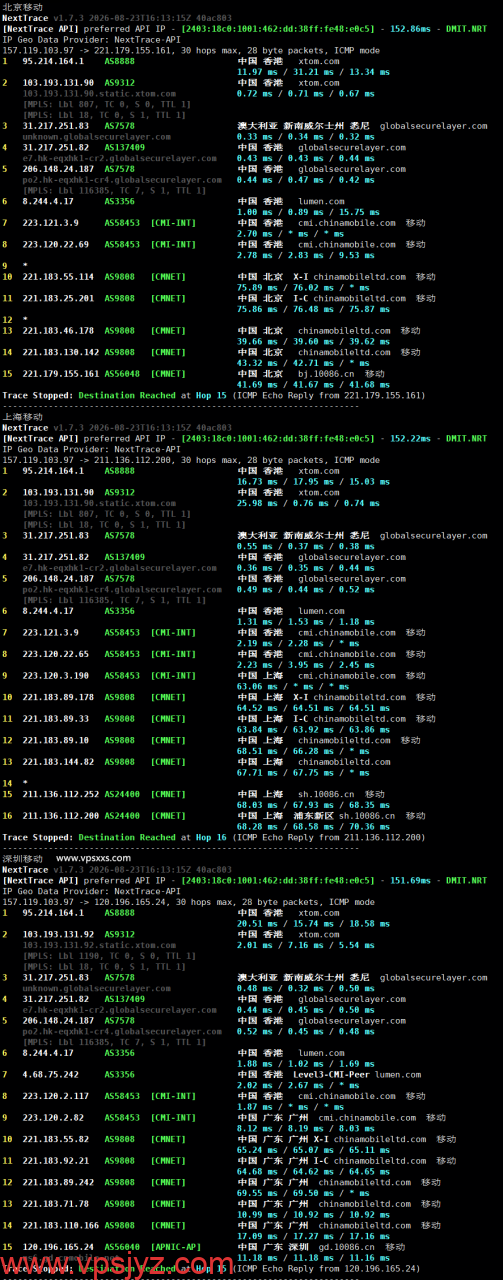Select IP address 221.183.55.82

[x=56, y=1139]
